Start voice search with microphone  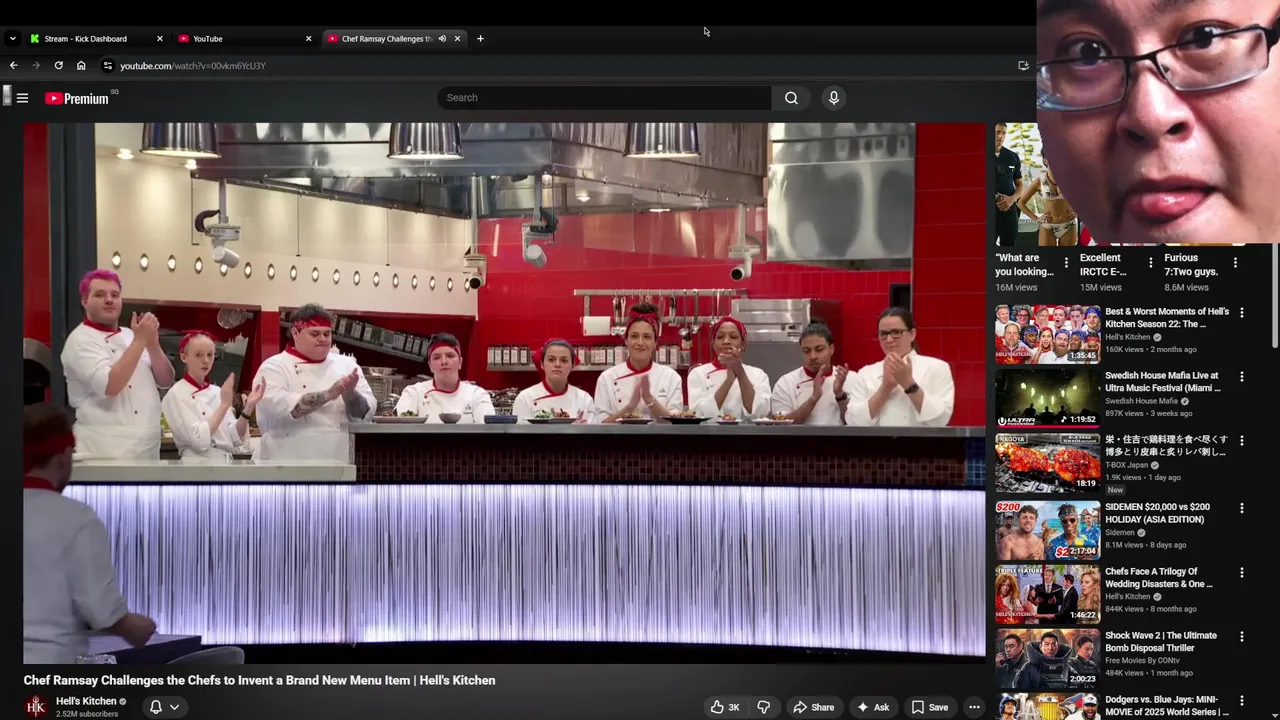pyautogui.click(x=833, y=98)
